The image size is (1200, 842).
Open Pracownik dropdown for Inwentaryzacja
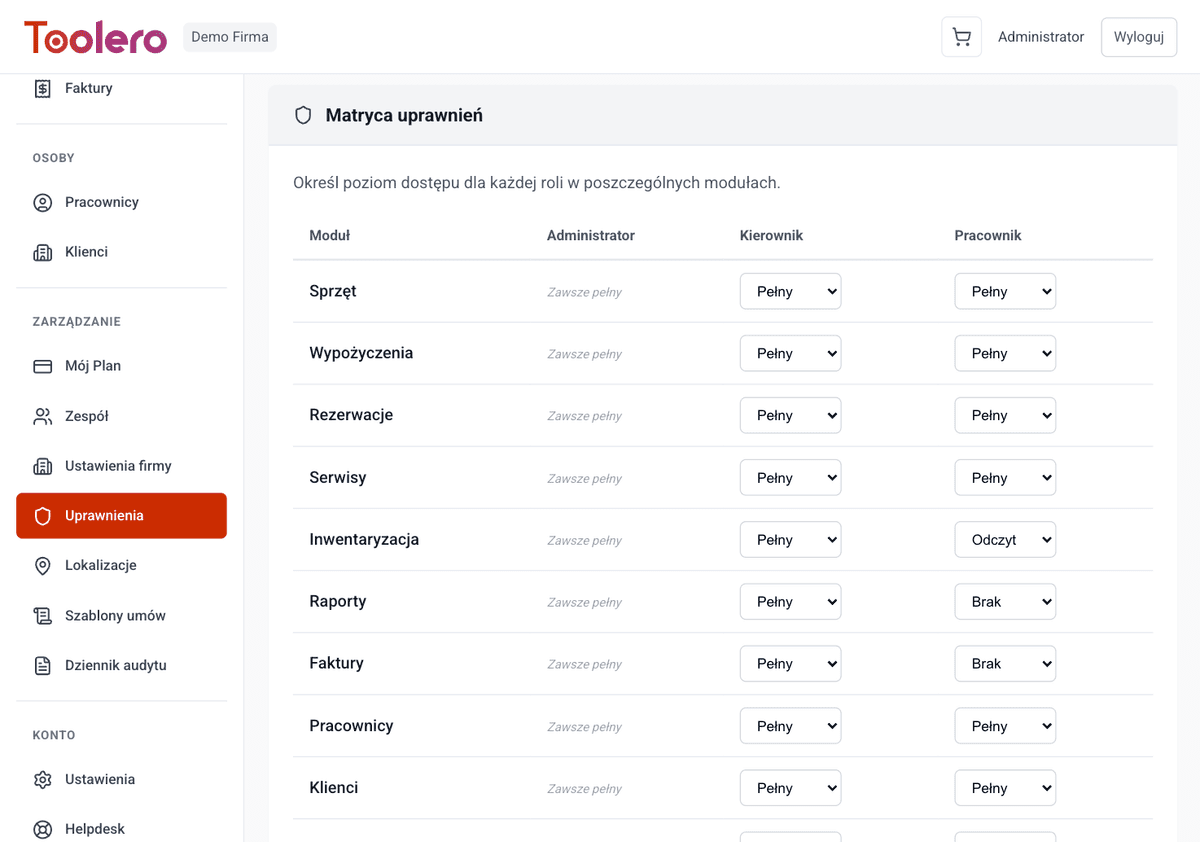pos(1005,540)
